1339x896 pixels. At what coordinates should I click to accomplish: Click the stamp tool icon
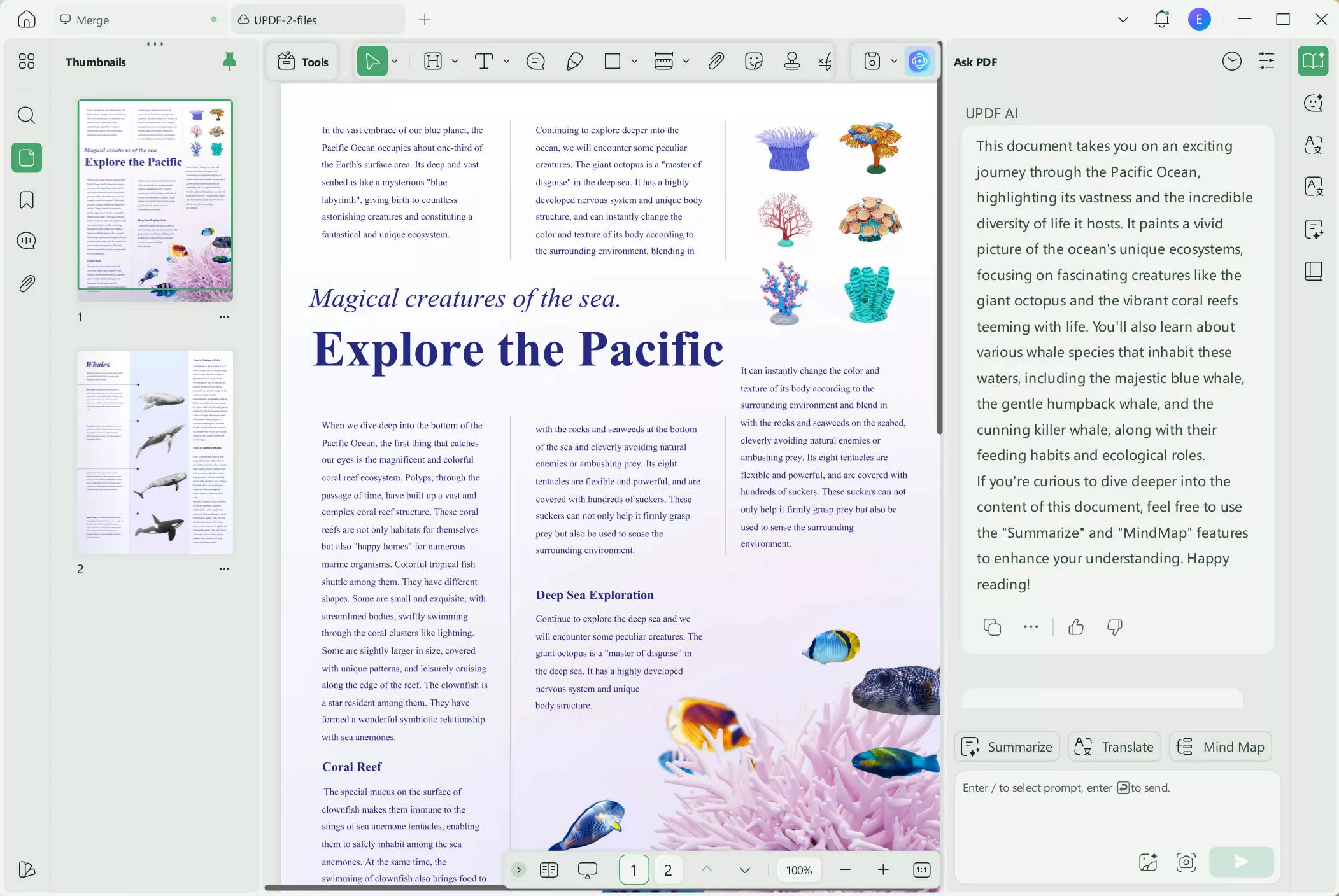pyautogui.click(x=791, y=61)
